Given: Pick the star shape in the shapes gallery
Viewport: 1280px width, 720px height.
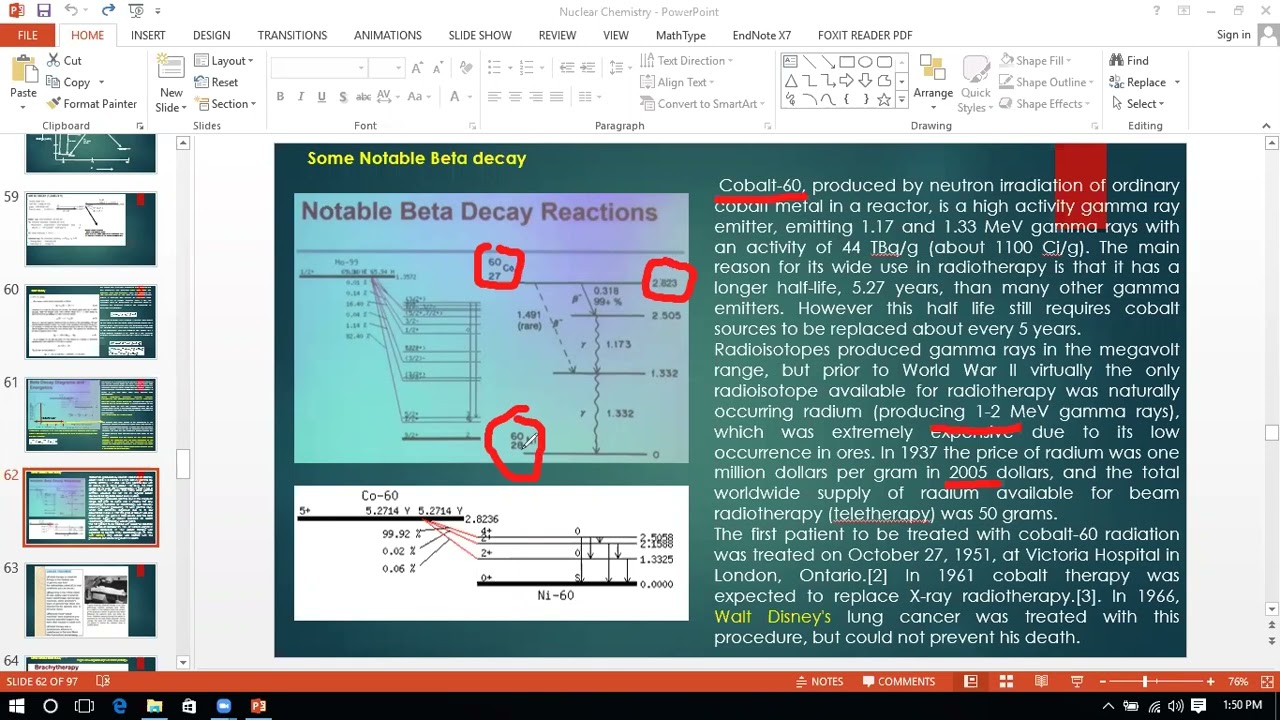Looking at the screenshot, I should 883,100.
